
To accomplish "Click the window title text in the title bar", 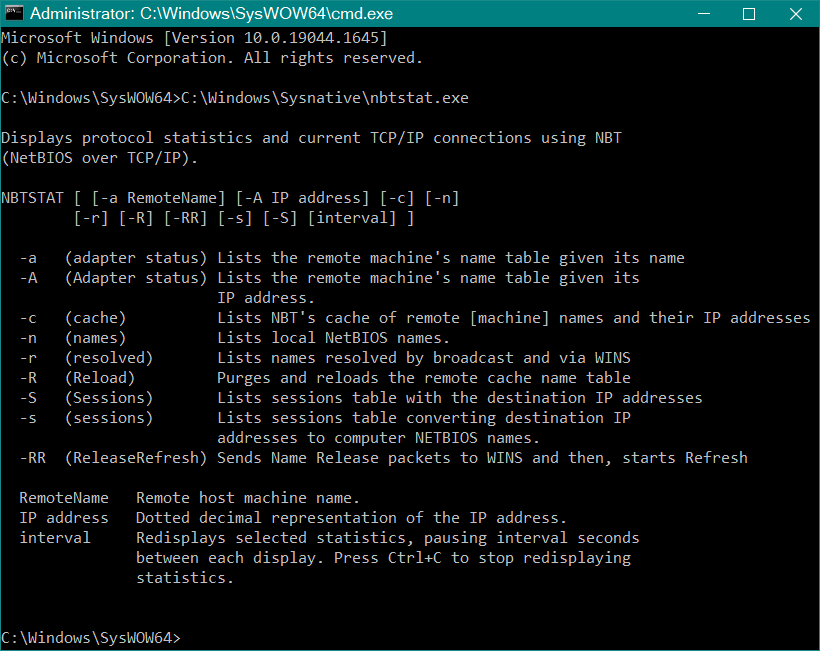I will [x=196, y=15].
